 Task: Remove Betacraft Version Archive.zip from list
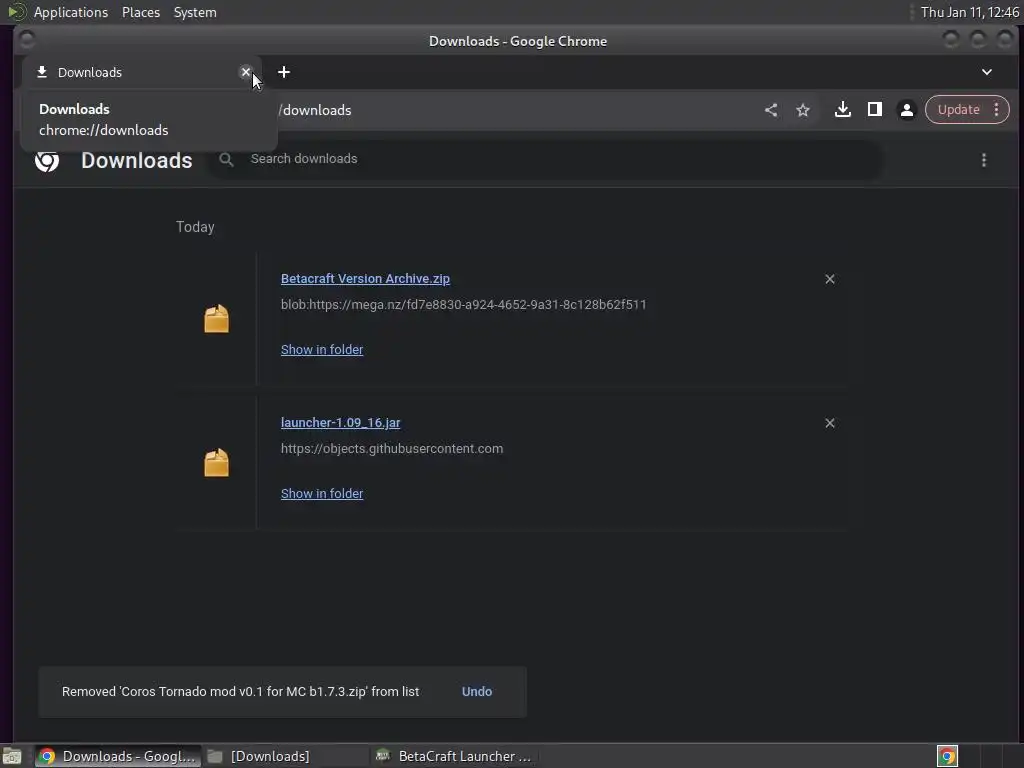click(x=829, y=279)
